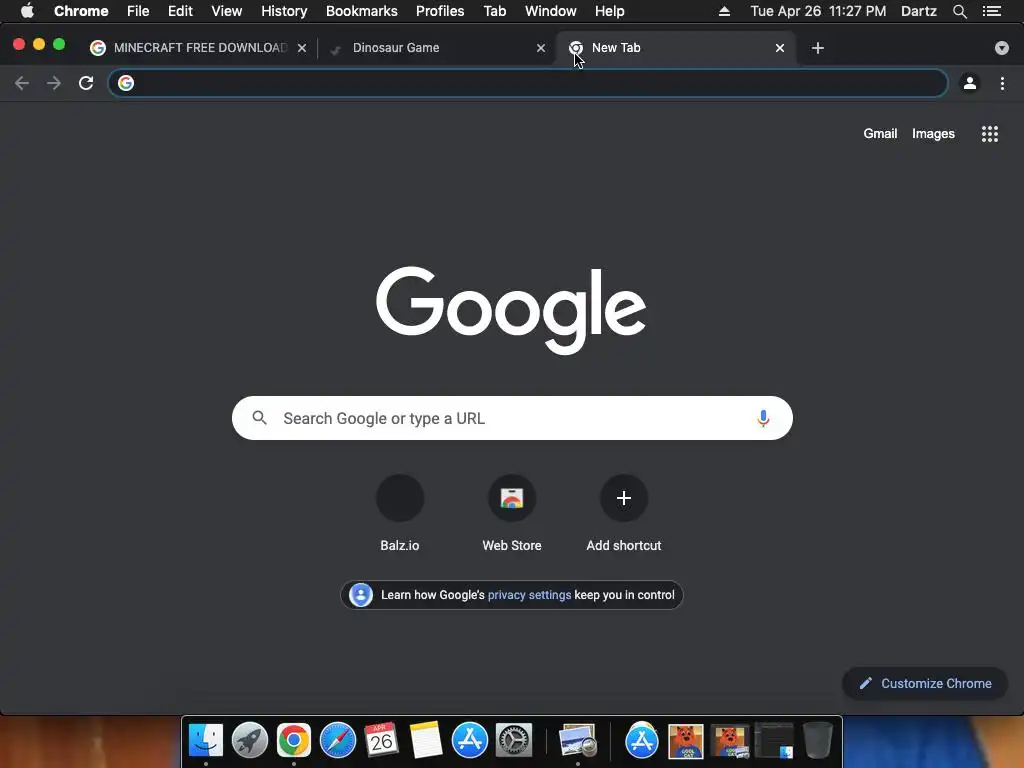
Task: Launch Safari from the Dock
Action: 338,741
